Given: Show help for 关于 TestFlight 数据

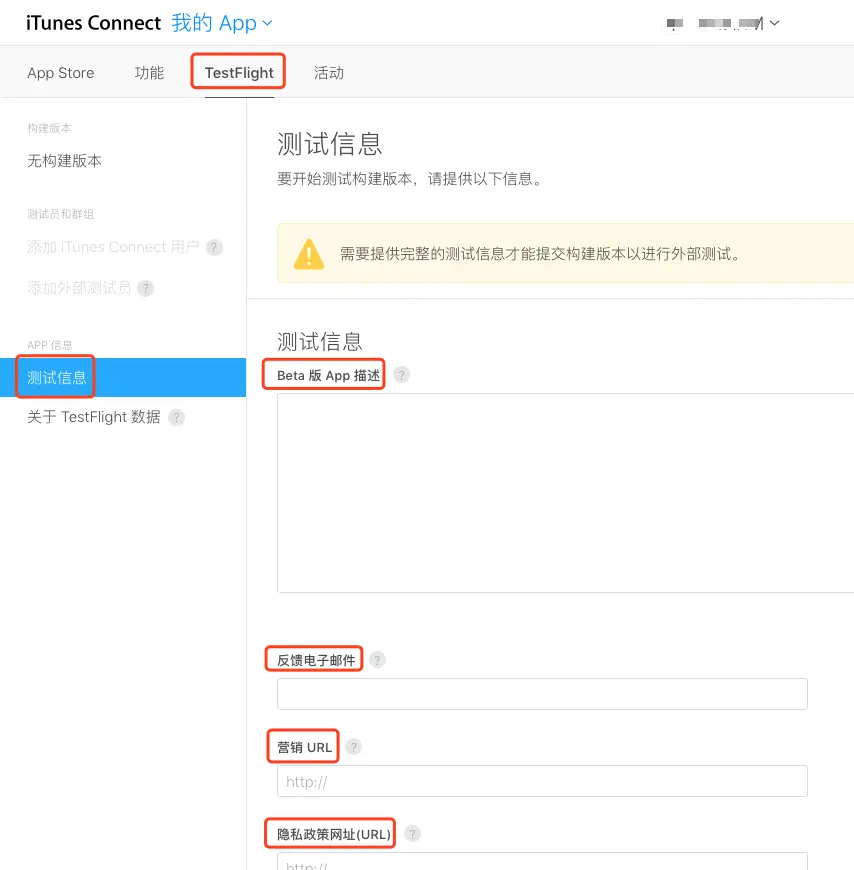Looking at the screenshot, I should click(176, 417).
